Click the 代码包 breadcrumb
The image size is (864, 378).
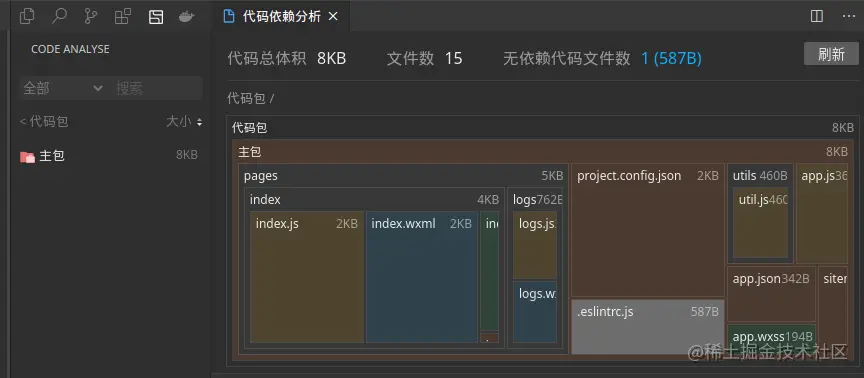coord(246,99)
